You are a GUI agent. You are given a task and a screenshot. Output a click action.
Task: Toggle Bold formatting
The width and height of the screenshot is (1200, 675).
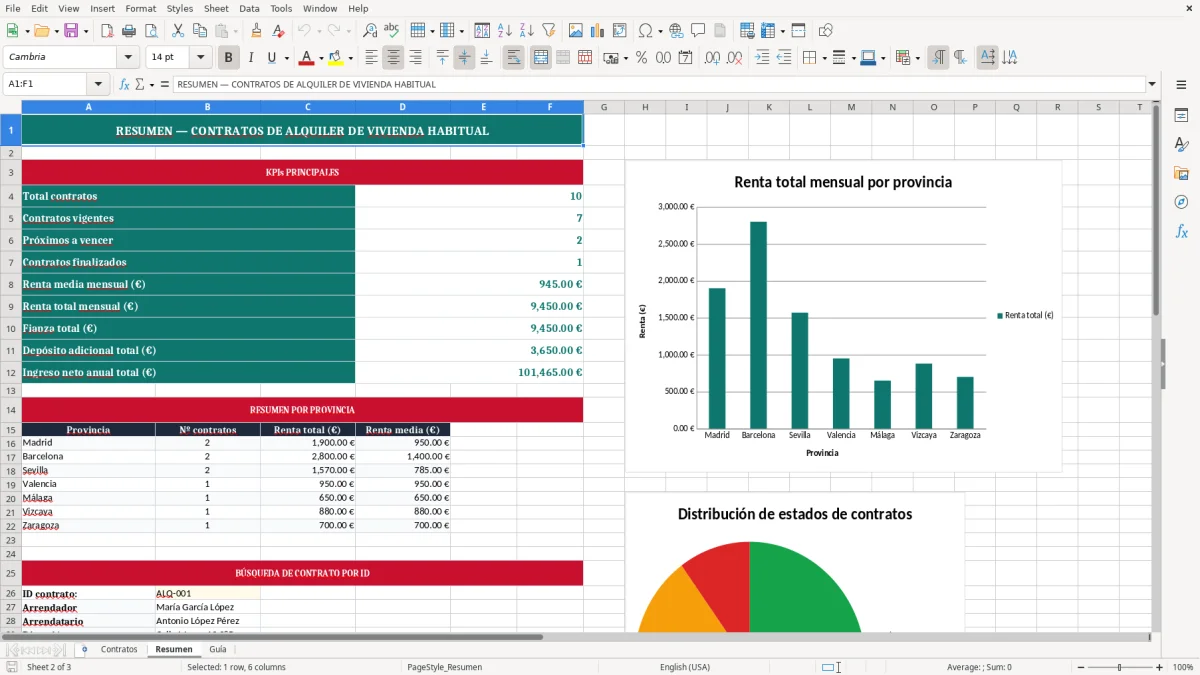[x=229, y=58]
